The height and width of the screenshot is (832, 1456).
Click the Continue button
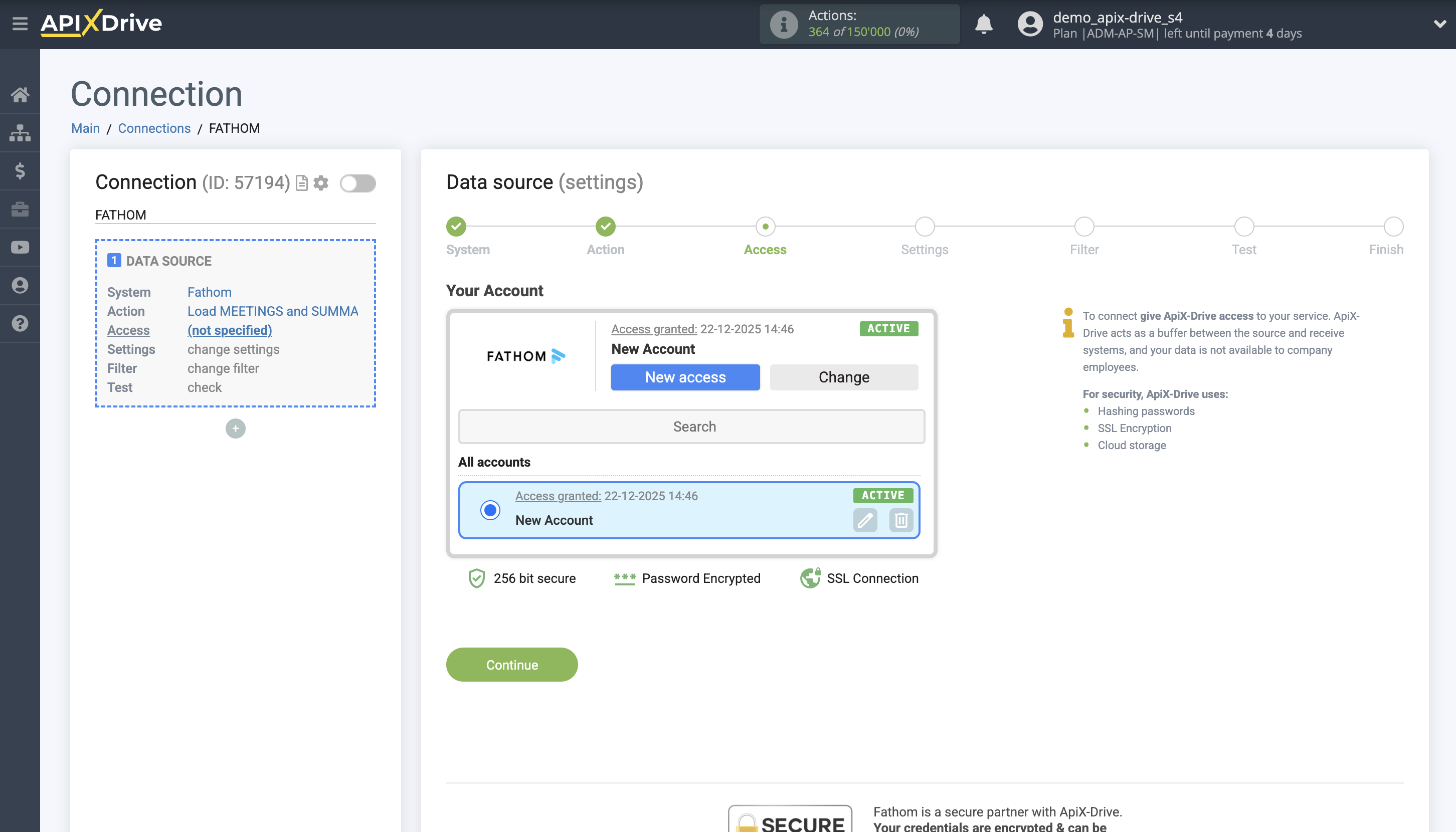pyautogui.click(x=511, y=665)
